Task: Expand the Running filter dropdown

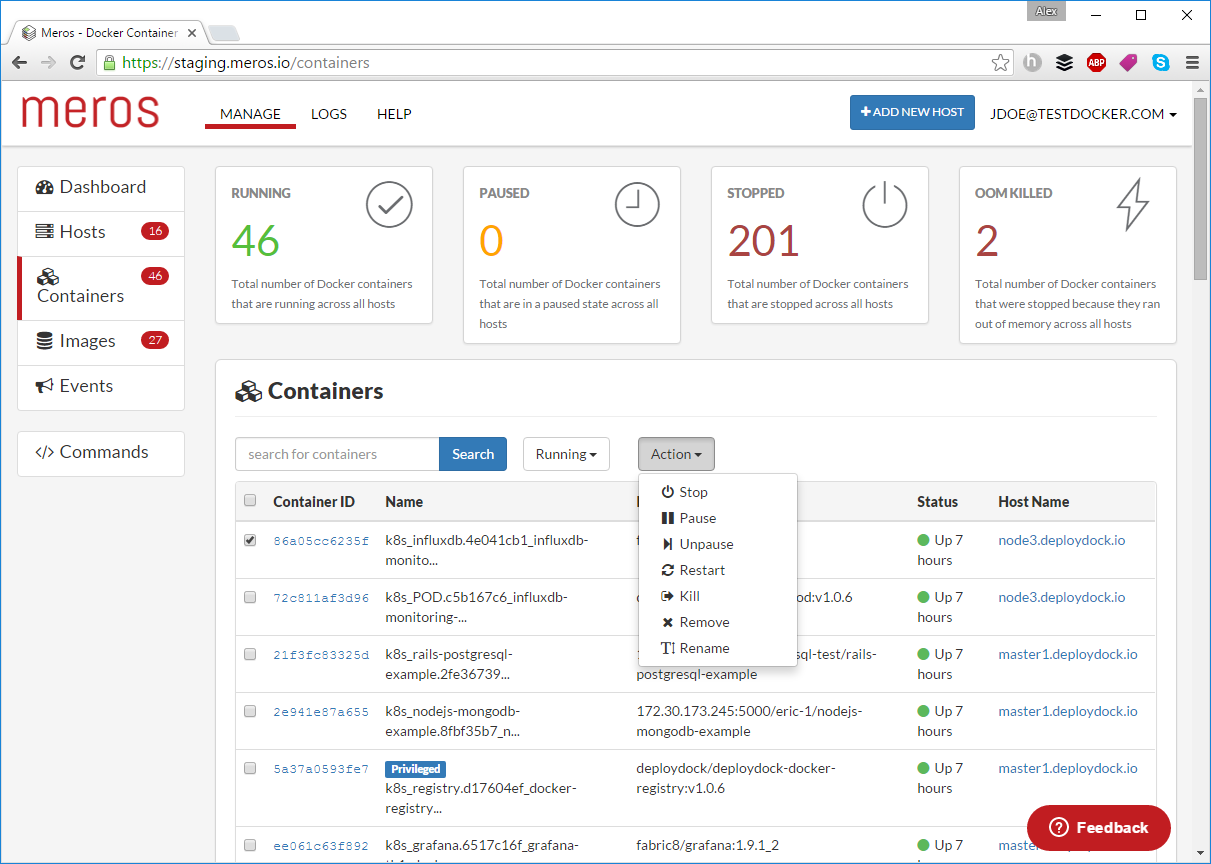Action: coord(566,454)
